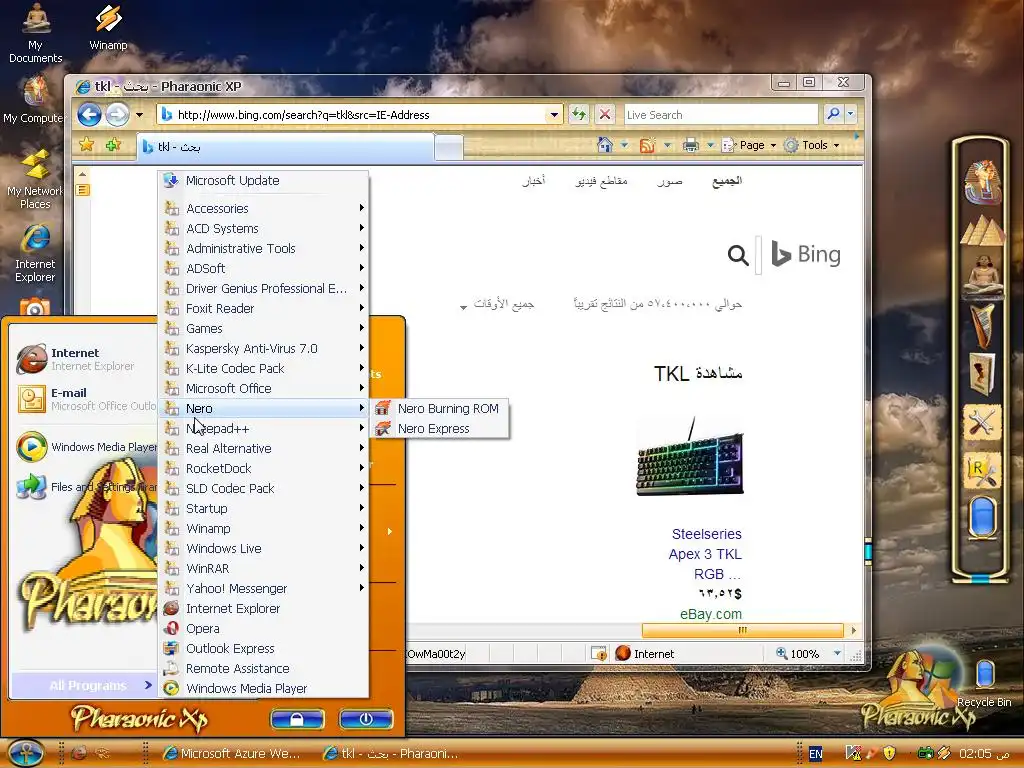The width and height of the screenshot is (1024, 768).
Task: Switch to Microsoft Azure taskbar window
Action: tap(232, 754)
